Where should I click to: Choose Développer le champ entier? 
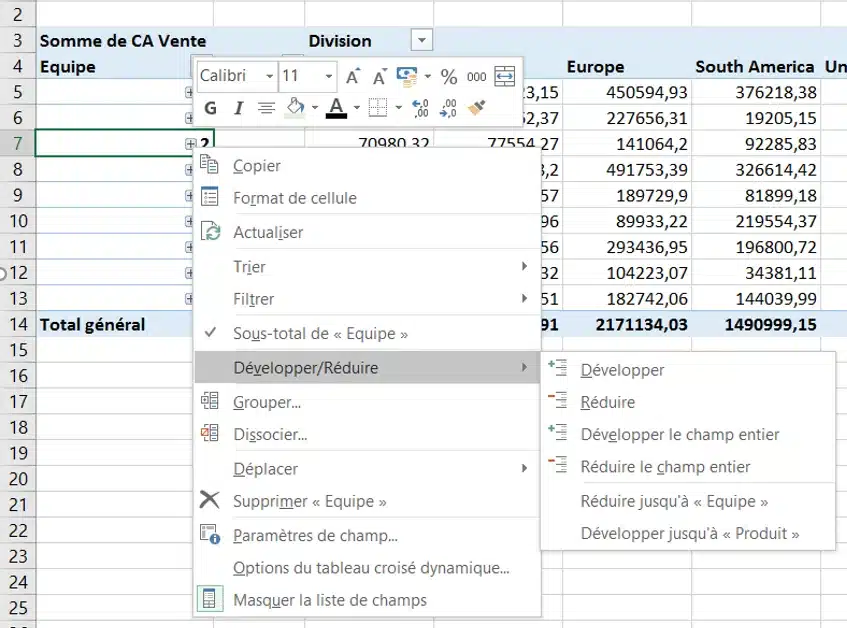coord(688,435)
